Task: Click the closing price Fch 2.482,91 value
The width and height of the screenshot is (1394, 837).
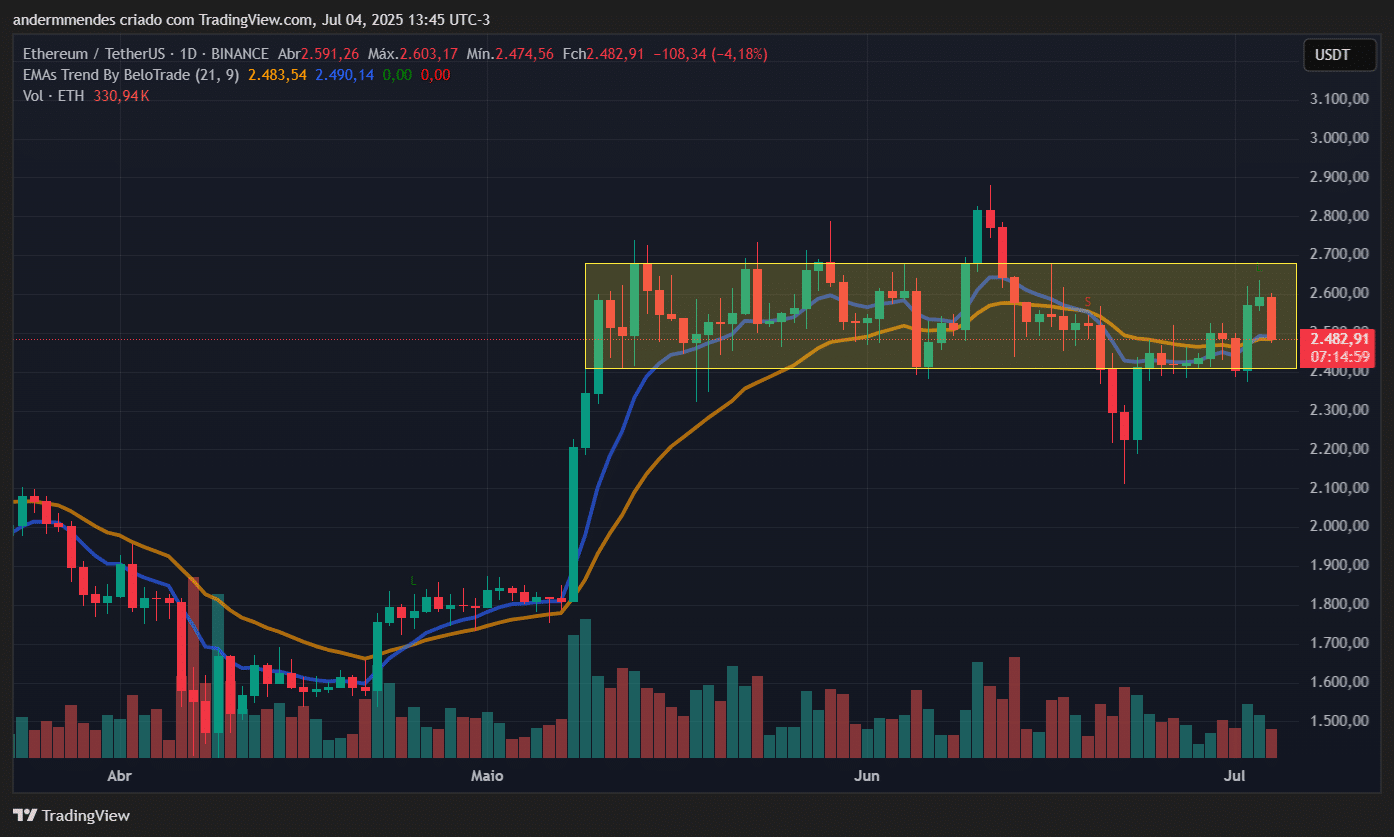Action: pos(616,54)
